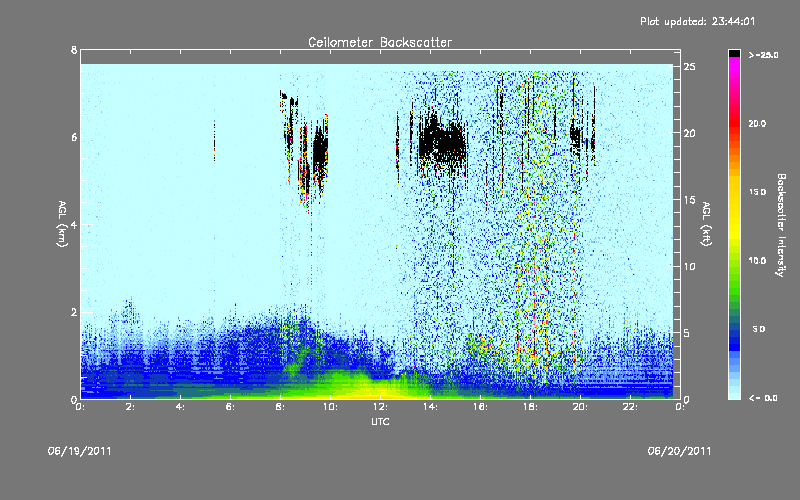Click the 25 kft tick label on right axis
This screenshot has width=800, height=500.
pos(690,67)
